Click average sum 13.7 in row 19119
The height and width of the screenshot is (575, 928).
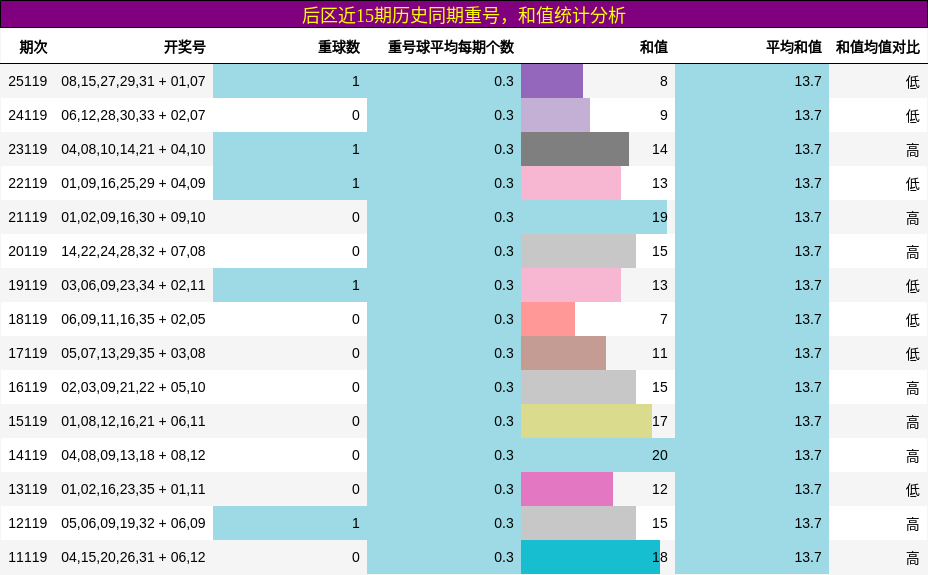pos(808,285)
